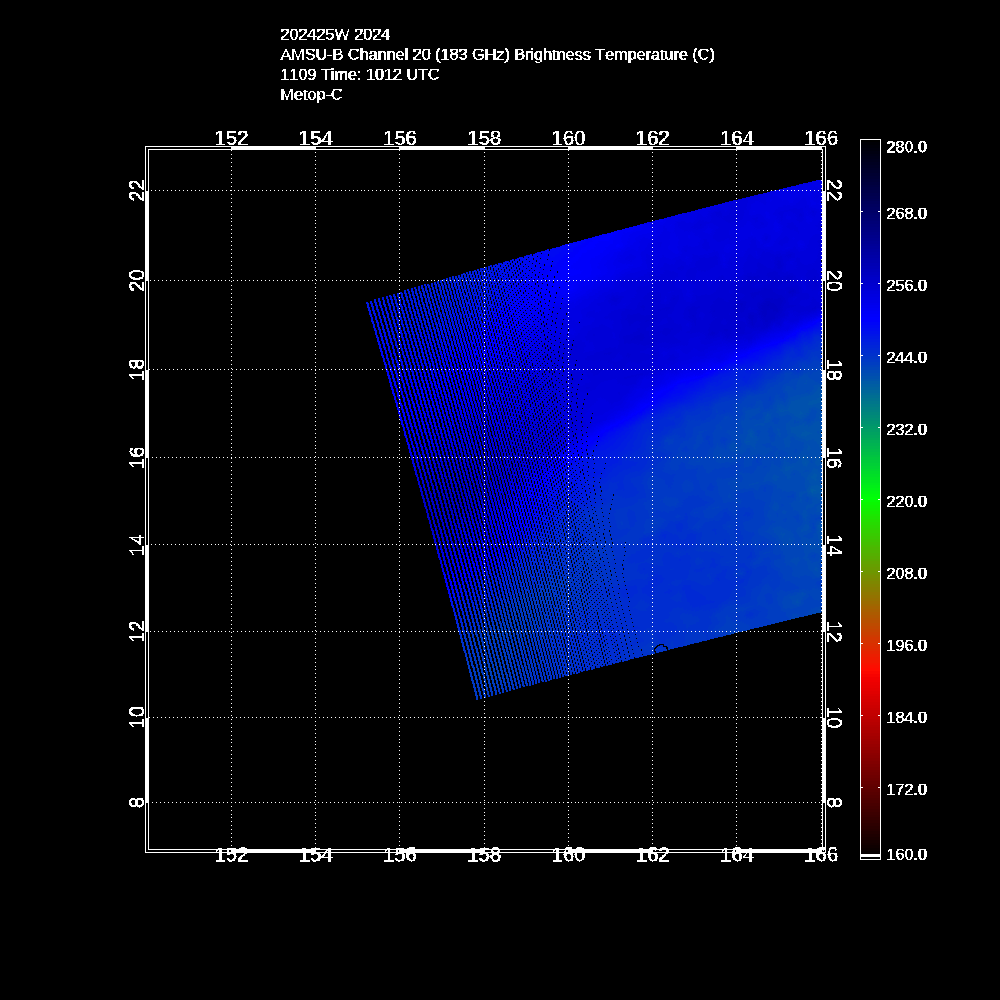
Task: Click the red section of the colorbar
Action: click(x=870, y=690)
